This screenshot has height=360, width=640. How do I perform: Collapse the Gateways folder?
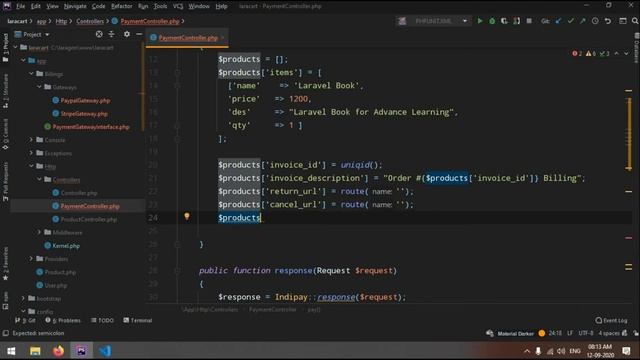(x=40, y=87)
